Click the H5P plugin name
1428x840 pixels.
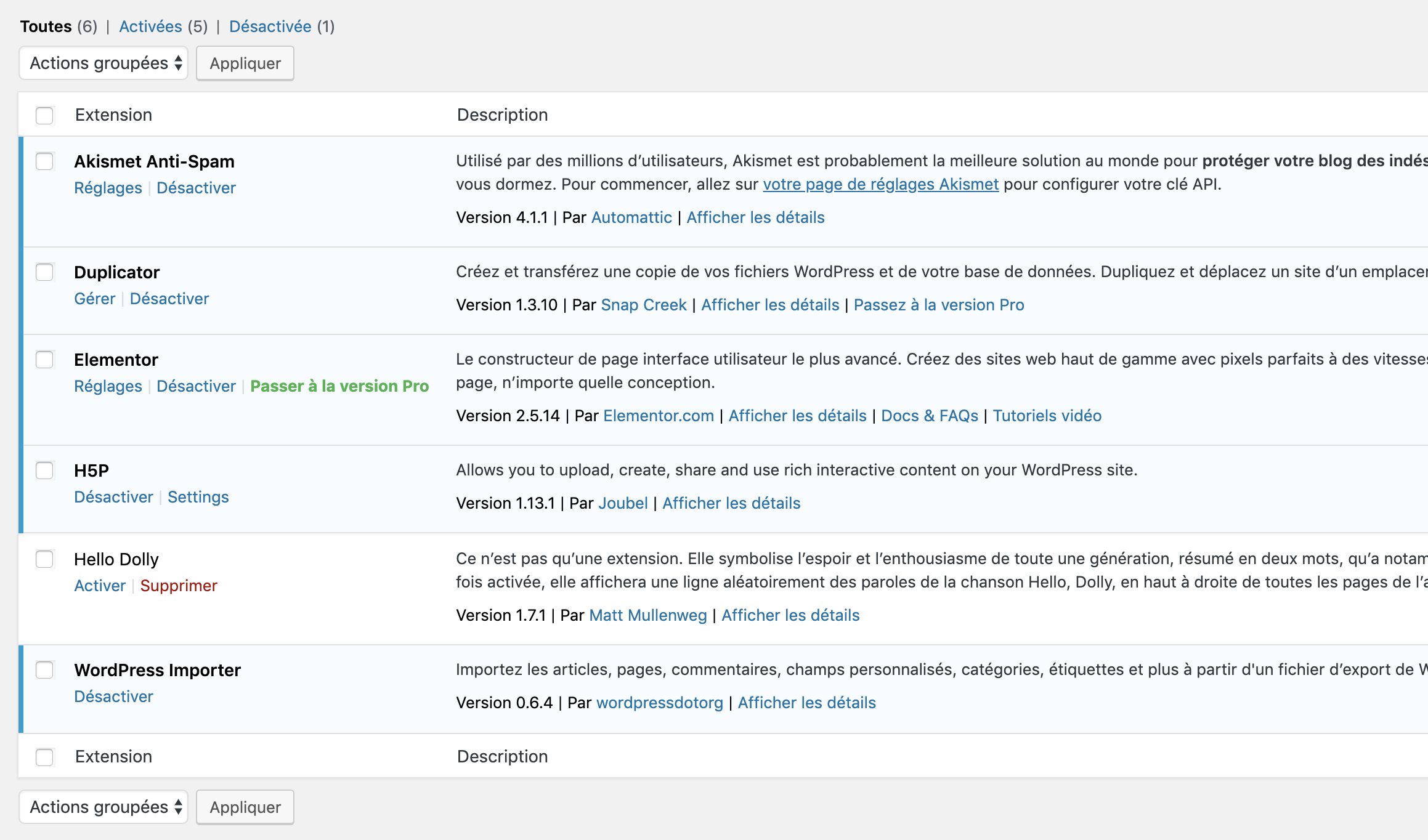click(x=91, y=470)
